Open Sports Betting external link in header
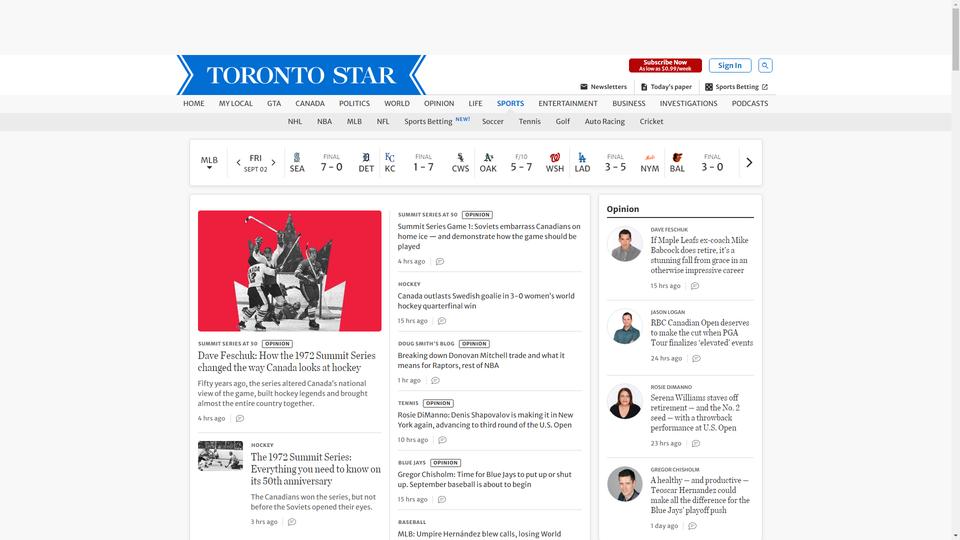Image resolution: width=960 pixels, height=540 pixels. click(x=736, y=87)
